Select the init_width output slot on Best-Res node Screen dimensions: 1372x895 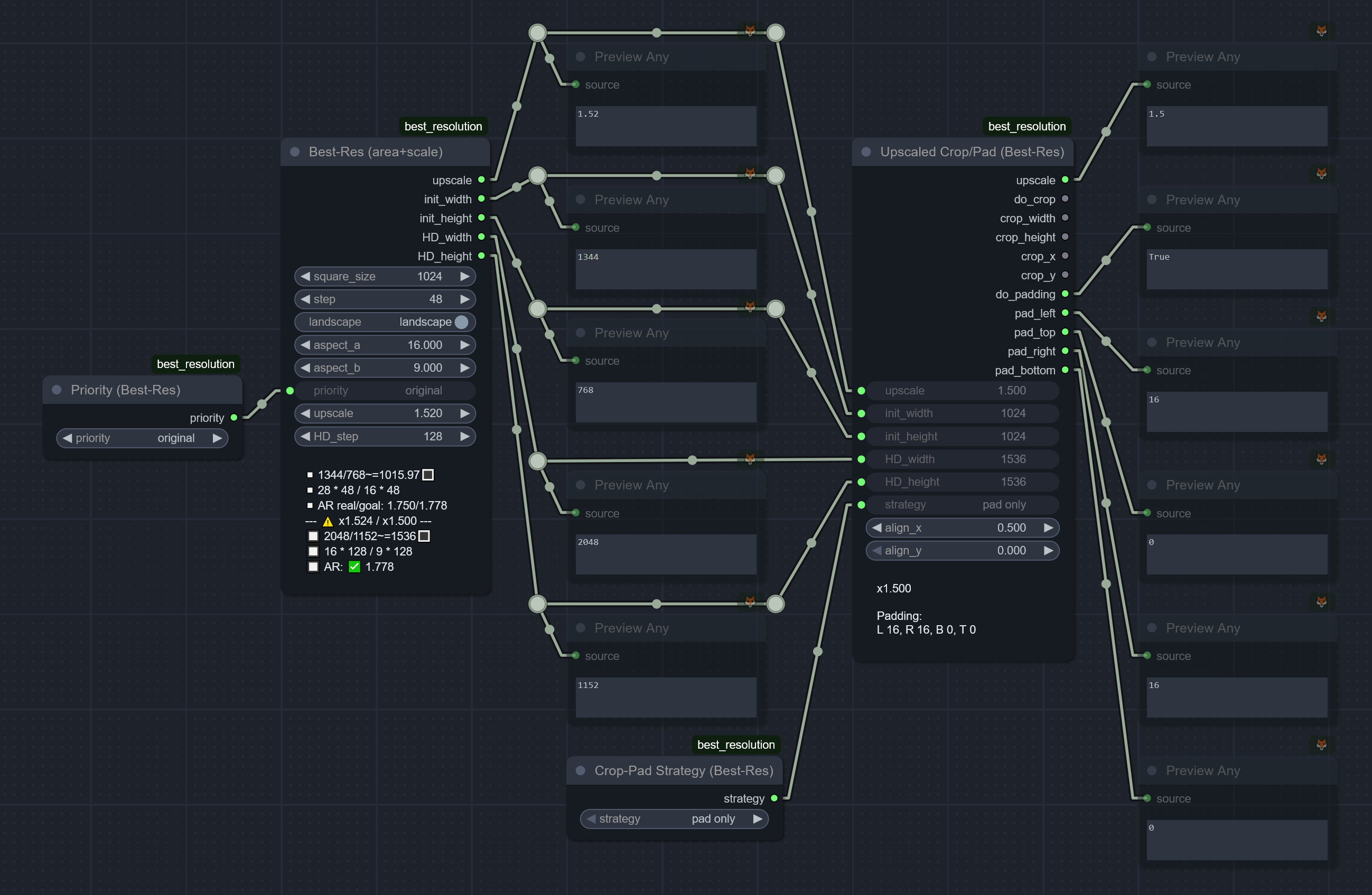click(x=481, y=199)
